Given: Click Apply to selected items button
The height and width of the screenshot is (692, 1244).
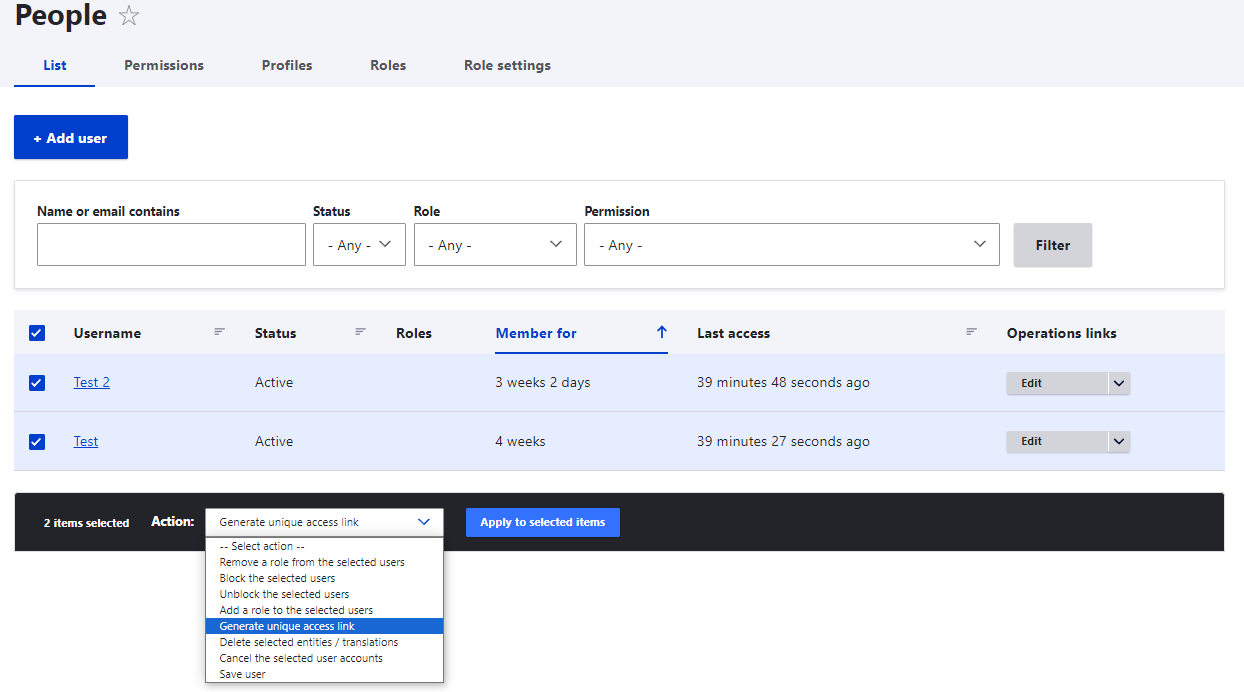Looking at the screenshot, I should pos(542,522).
